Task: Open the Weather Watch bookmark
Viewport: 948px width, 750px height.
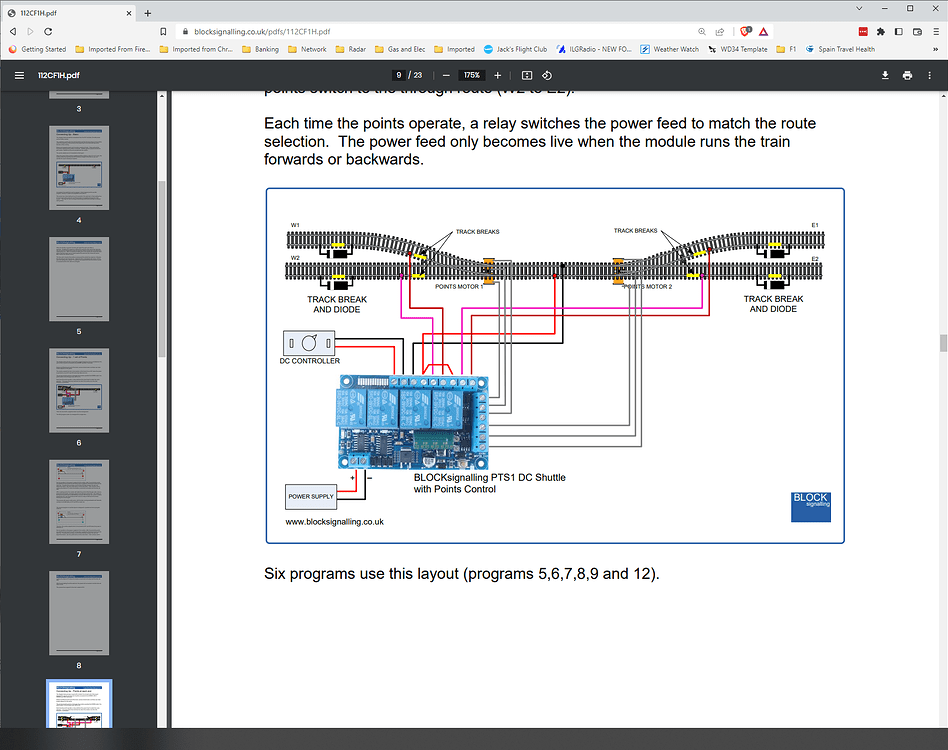Action: click(668, 48)
